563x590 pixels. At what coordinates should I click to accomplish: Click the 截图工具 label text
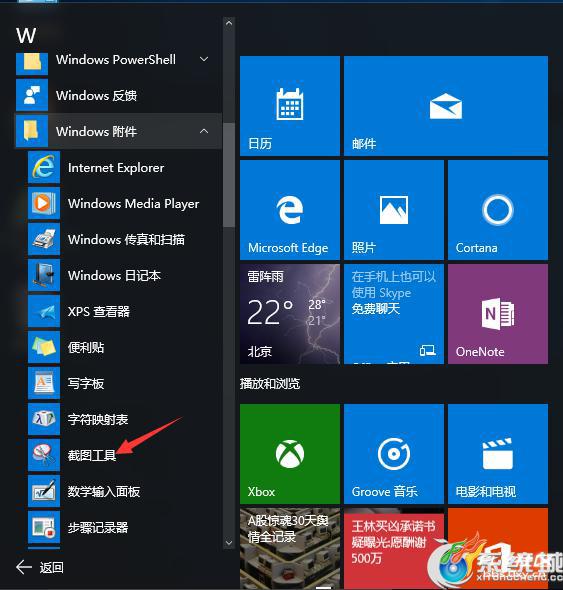click(92, 455)
